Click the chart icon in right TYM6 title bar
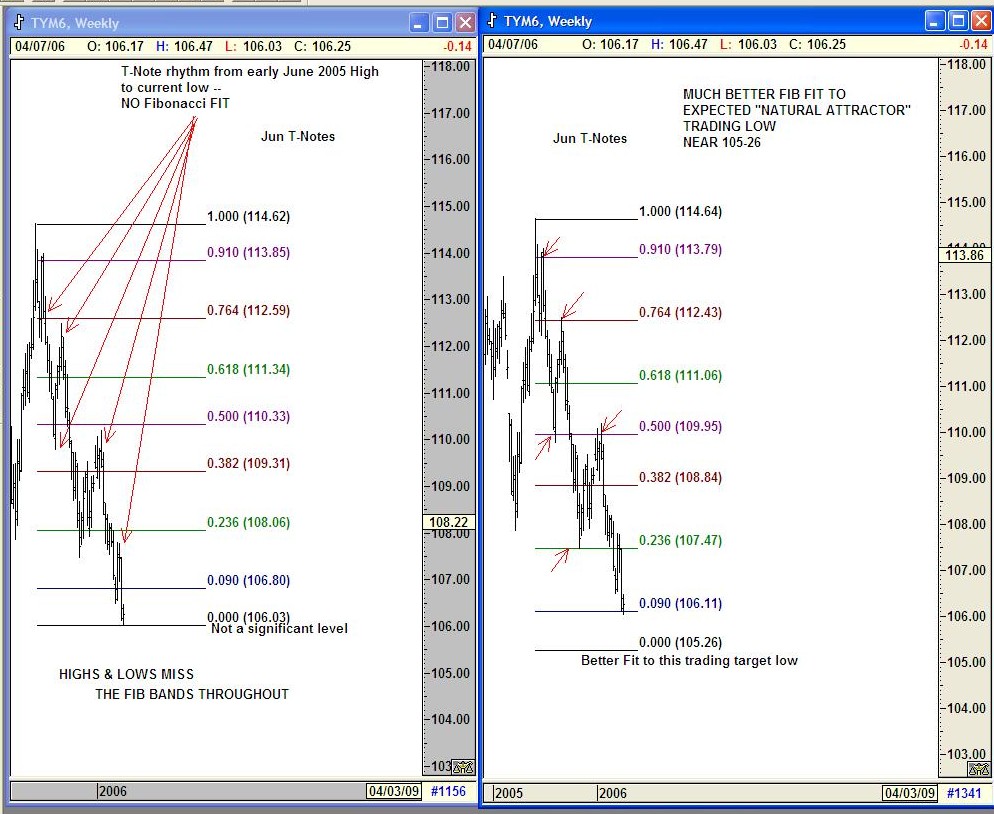Viewport: 994px width, 814px height. 492,21
